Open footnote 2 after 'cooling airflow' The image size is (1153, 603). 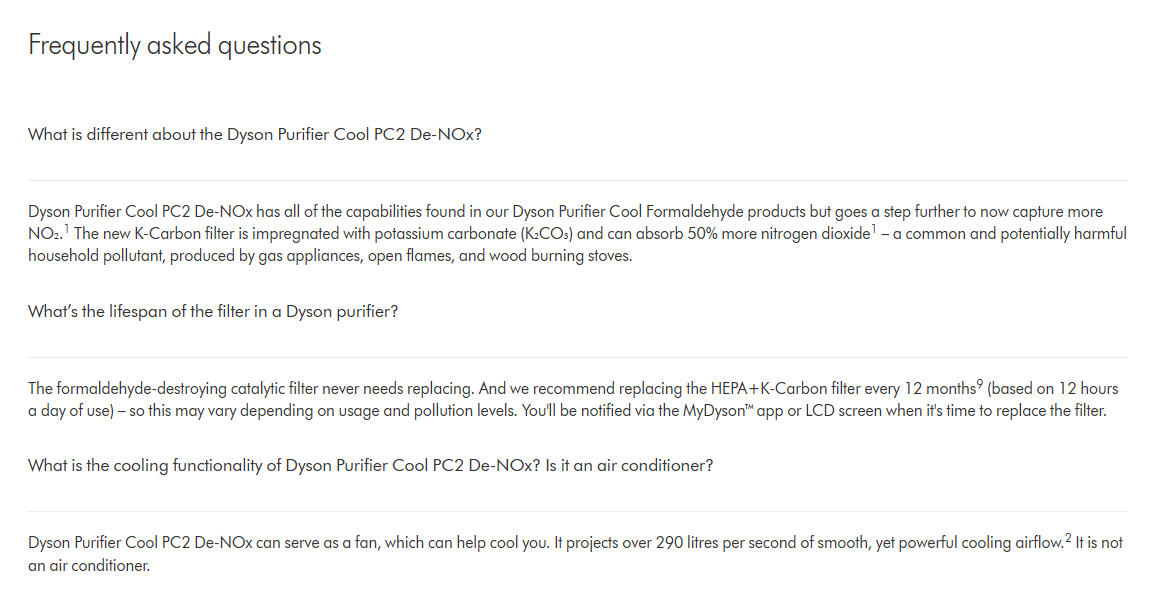point(1067,538)
